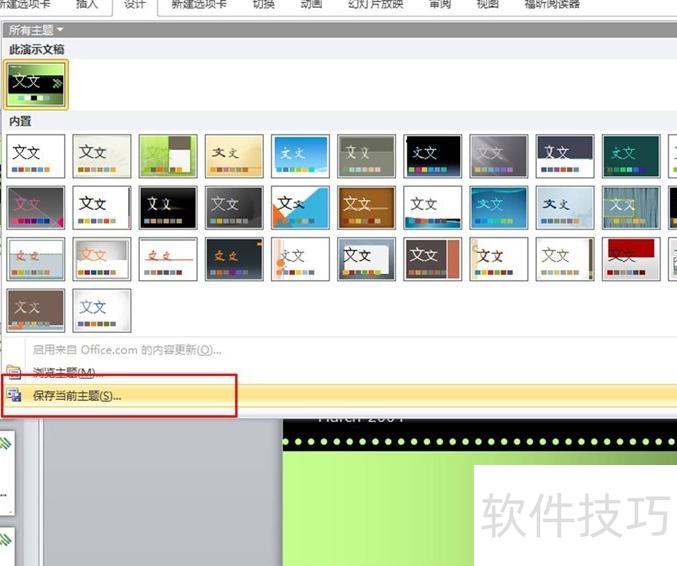Apply the dark brown theme with salmon sidebar
Viewport: 677px width, 566px height.
tap(433, 259)
